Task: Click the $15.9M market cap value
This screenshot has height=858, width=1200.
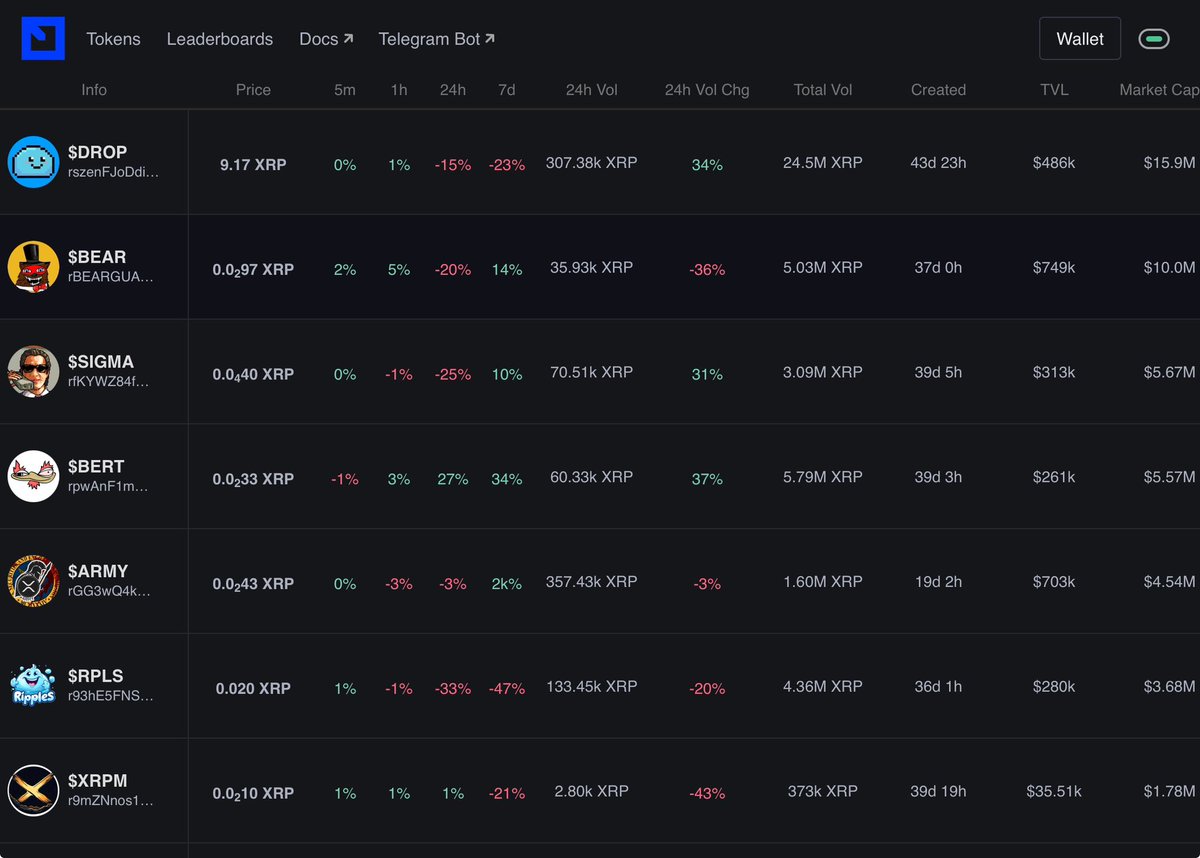Action: coord(1169,163)
